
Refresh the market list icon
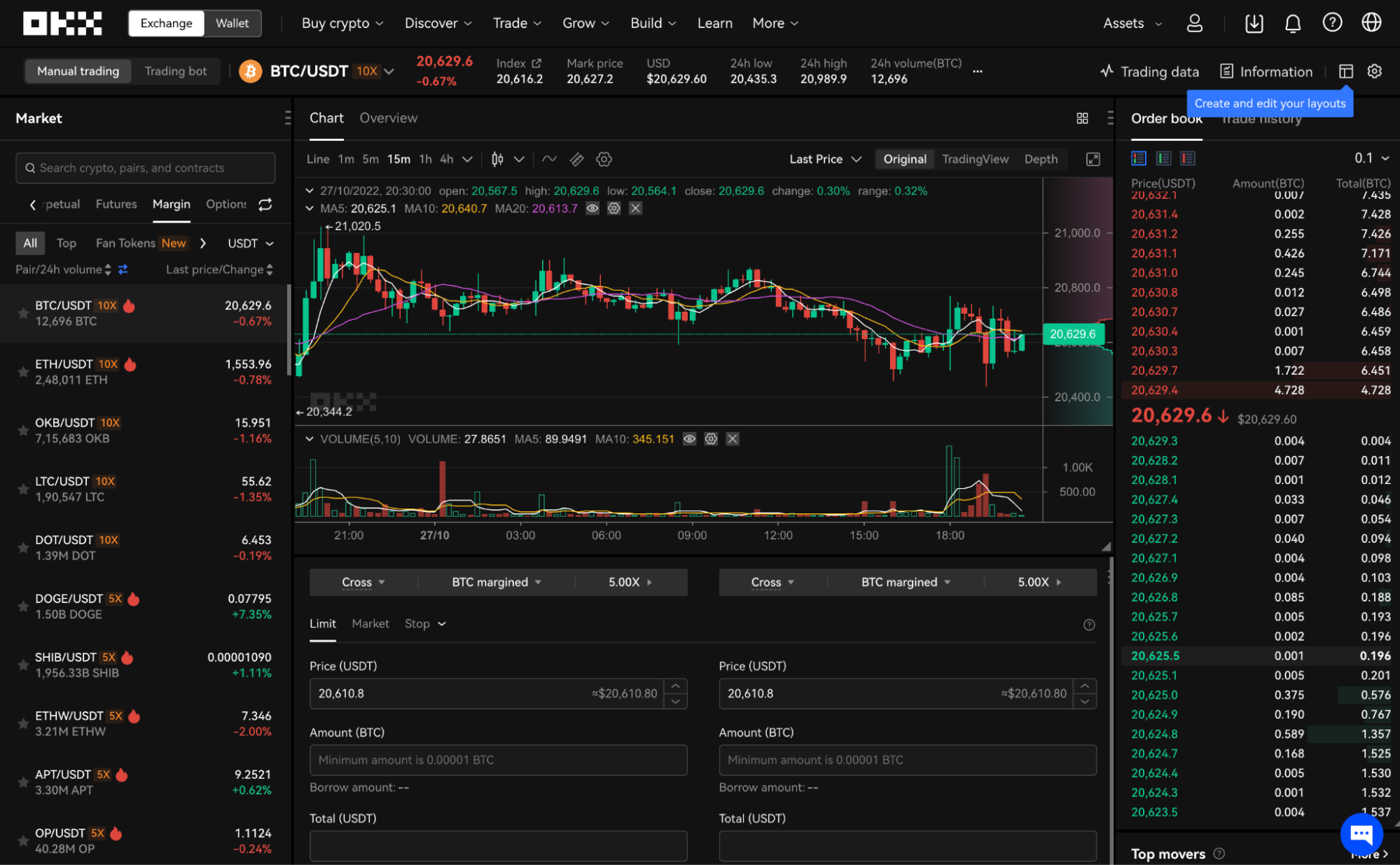pos(265,205)
